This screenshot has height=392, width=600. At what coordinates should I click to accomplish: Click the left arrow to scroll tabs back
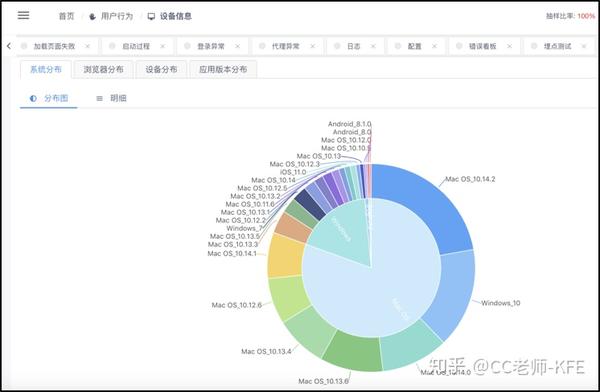(9, 46)
